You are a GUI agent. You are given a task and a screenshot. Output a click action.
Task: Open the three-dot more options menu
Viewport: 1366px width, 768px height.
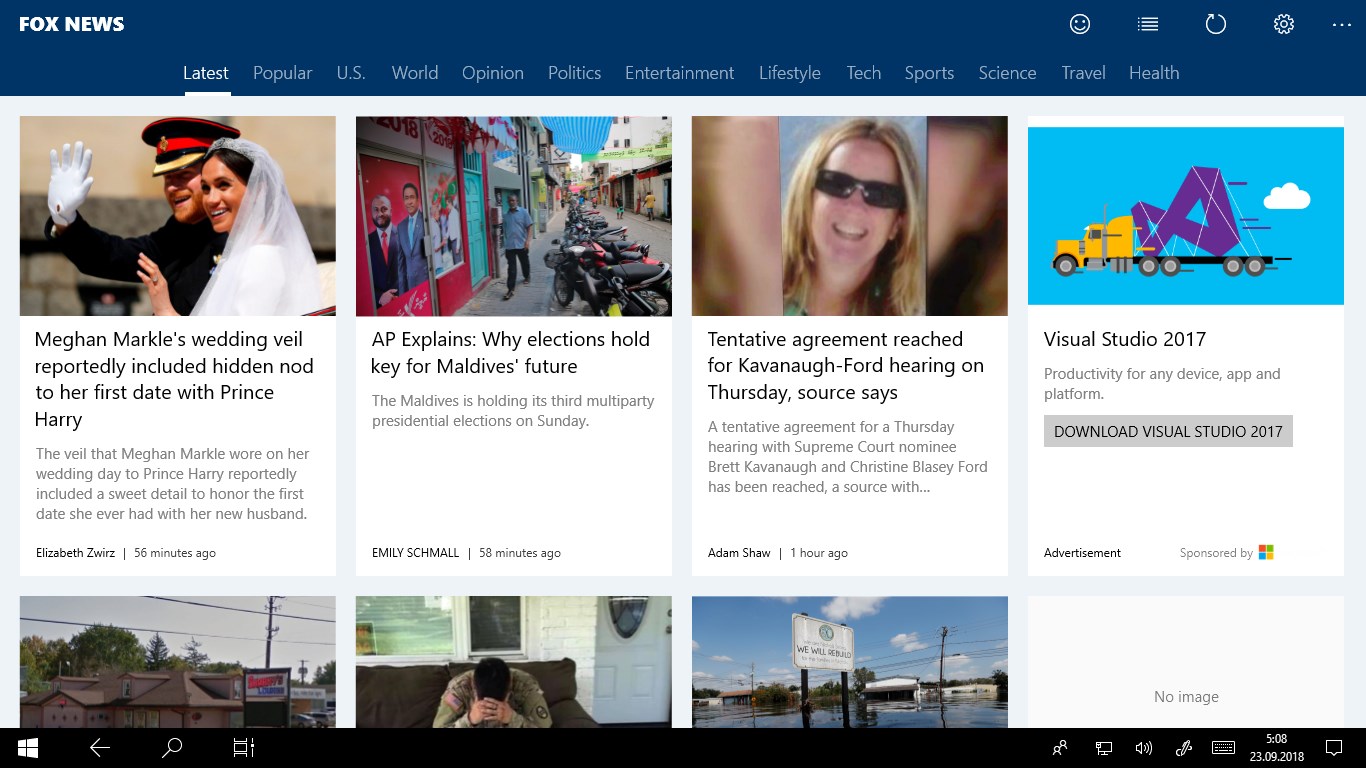pos(1341,24)
